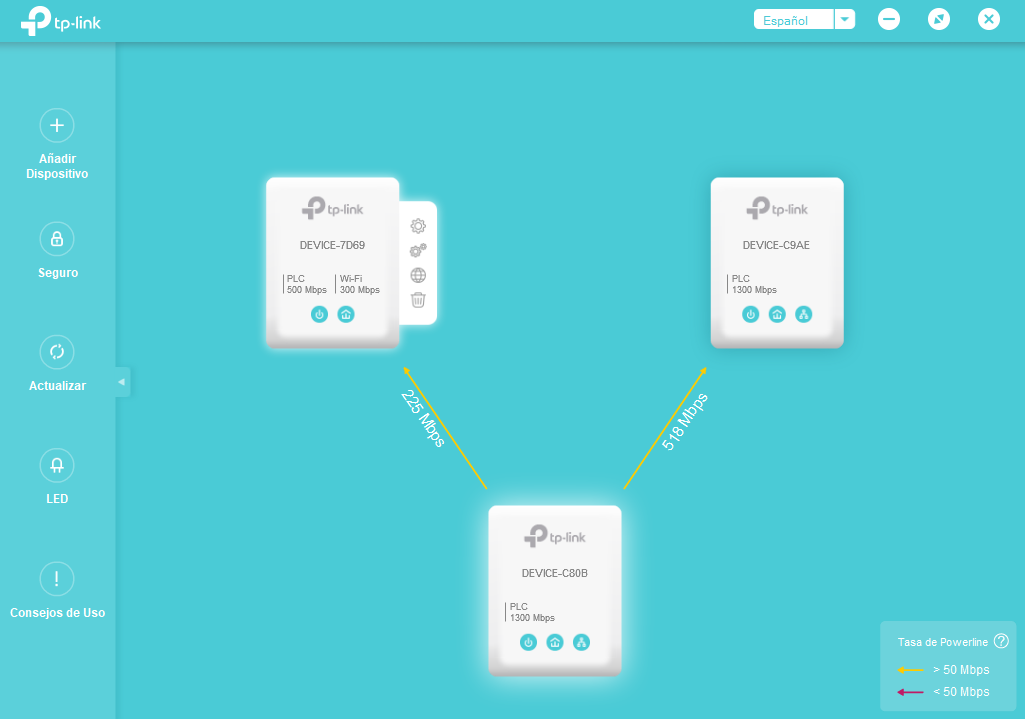1025x719 pixels.
Task: Click the 518 Mbps link rate label
Action: 685,422
